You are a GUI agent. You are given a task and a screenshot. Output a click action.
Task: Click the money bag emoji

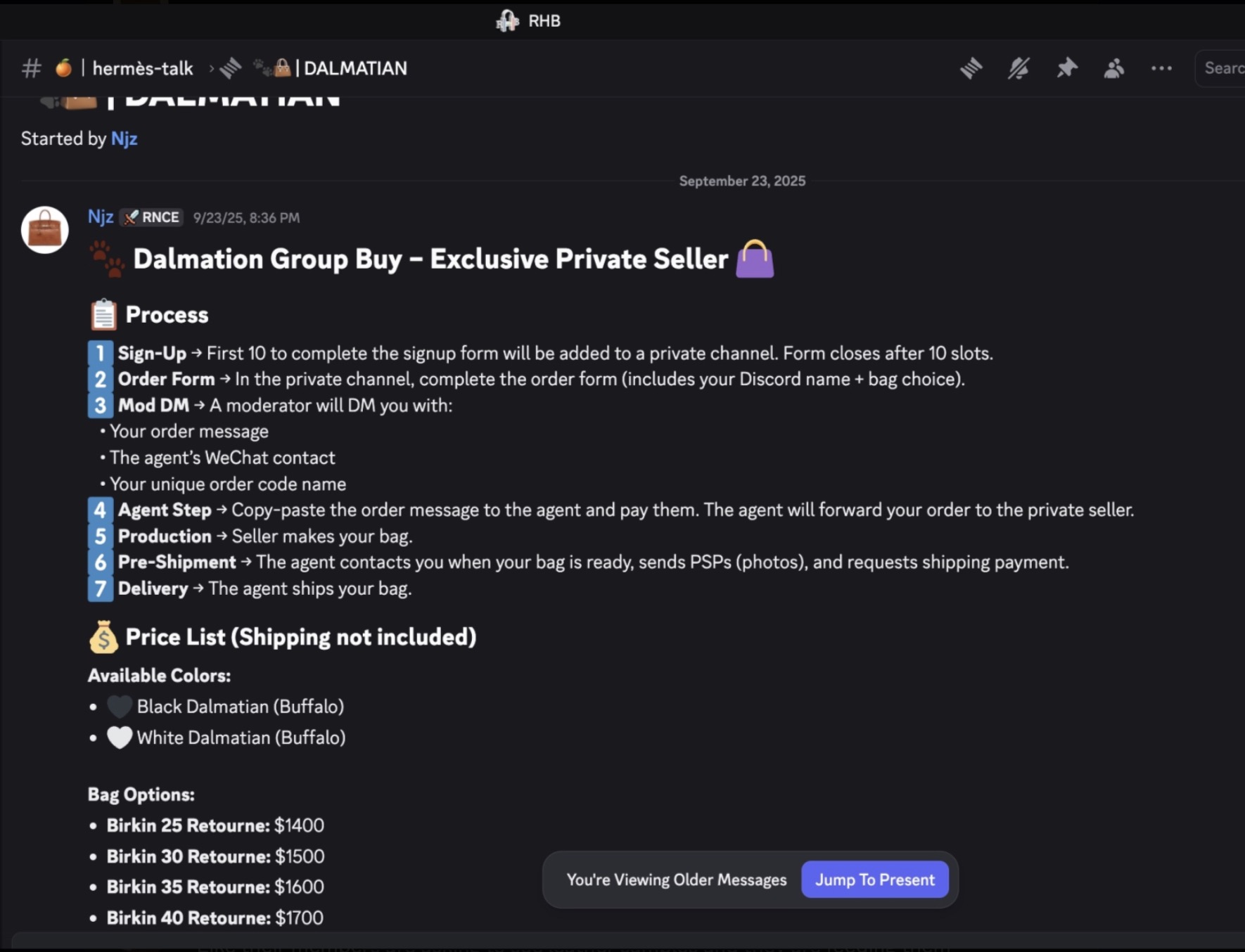click(x=103, y=637)
